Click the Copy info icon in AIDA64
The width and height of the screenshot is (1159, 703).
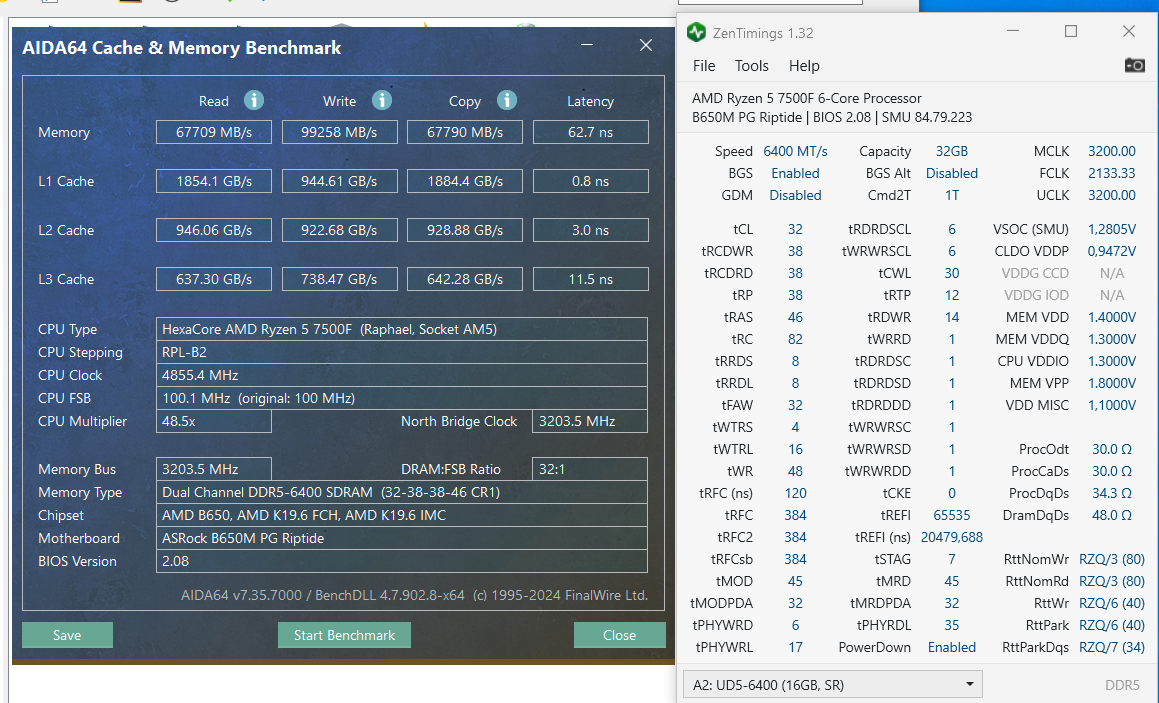pyautogui.click(x=506, y=100)
